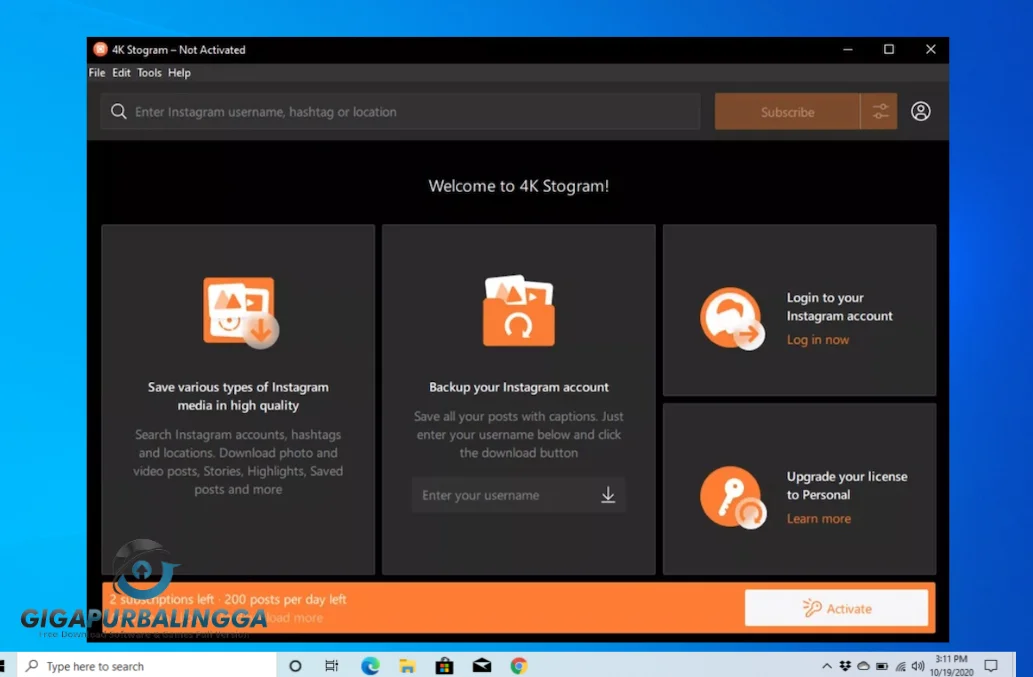Click the Log in now link
This screenshot has width=1033, height=677.
coord(818,340)
